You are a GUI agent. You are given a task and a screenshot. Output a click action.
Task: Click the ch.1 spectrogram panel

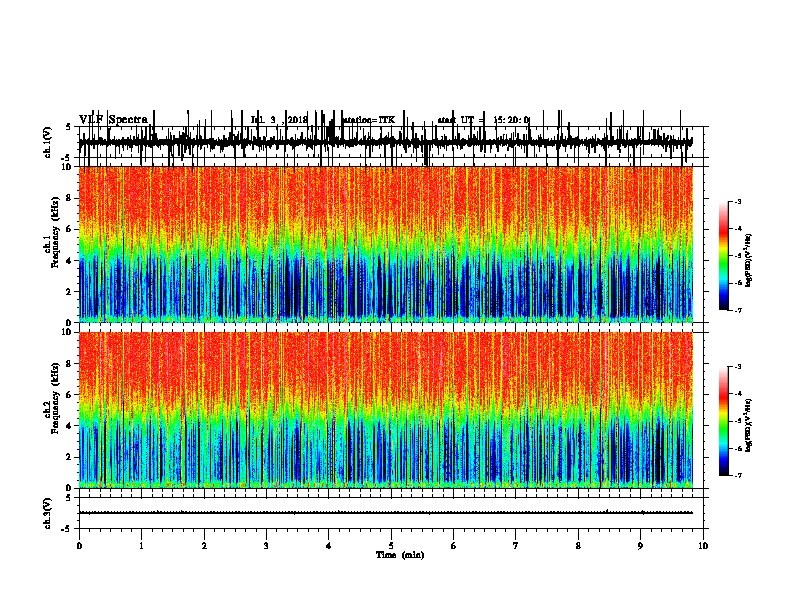click(386, 244)
